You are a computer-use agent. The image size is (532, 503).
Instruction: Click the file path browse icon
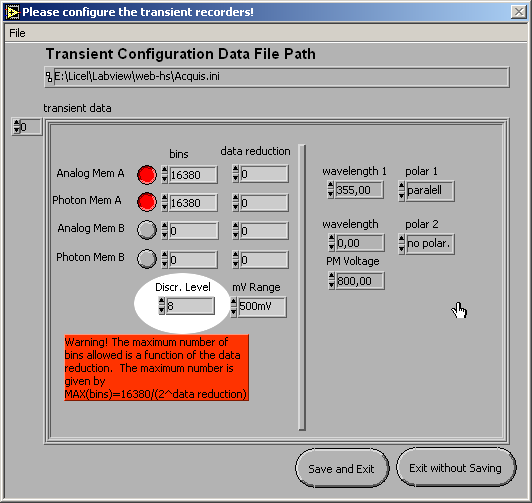pos(49,77)
